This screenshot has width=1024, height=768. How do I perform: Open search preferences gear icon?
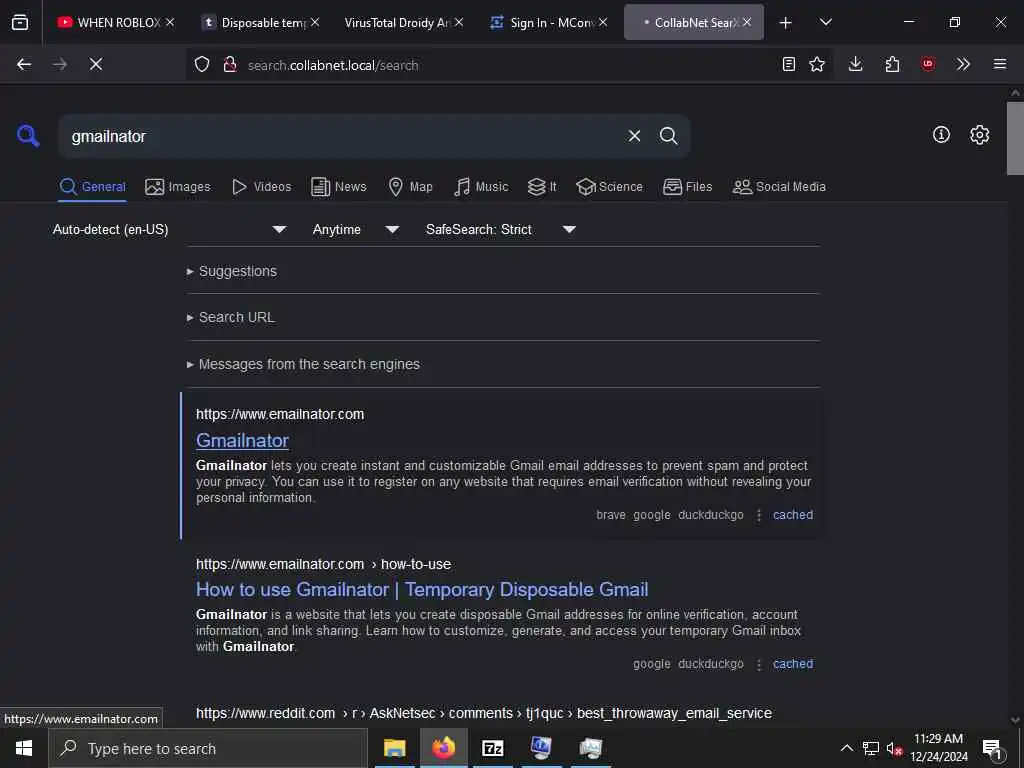979,135
